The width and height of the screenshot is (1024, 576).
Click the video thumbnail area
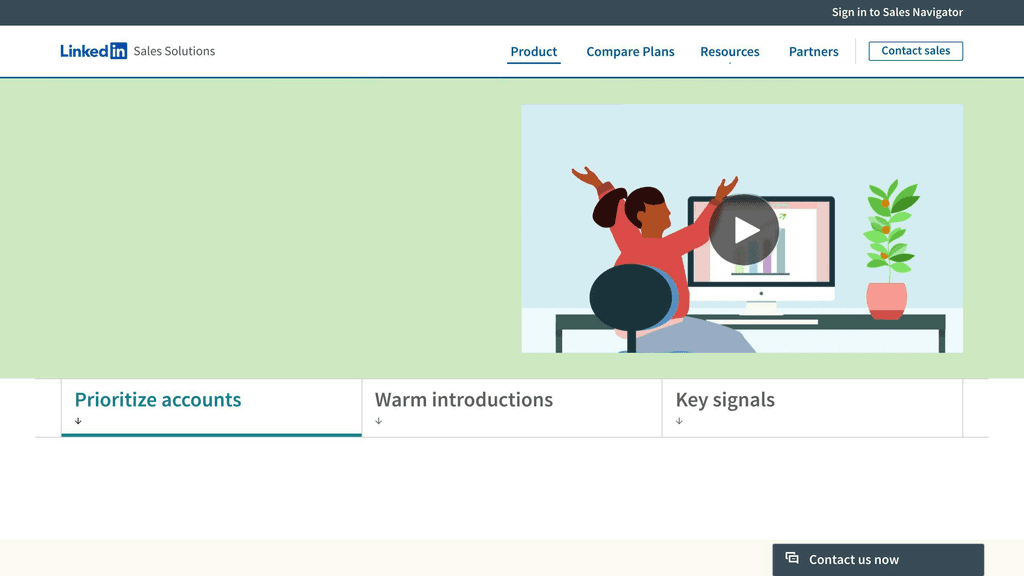coord(742,229)
